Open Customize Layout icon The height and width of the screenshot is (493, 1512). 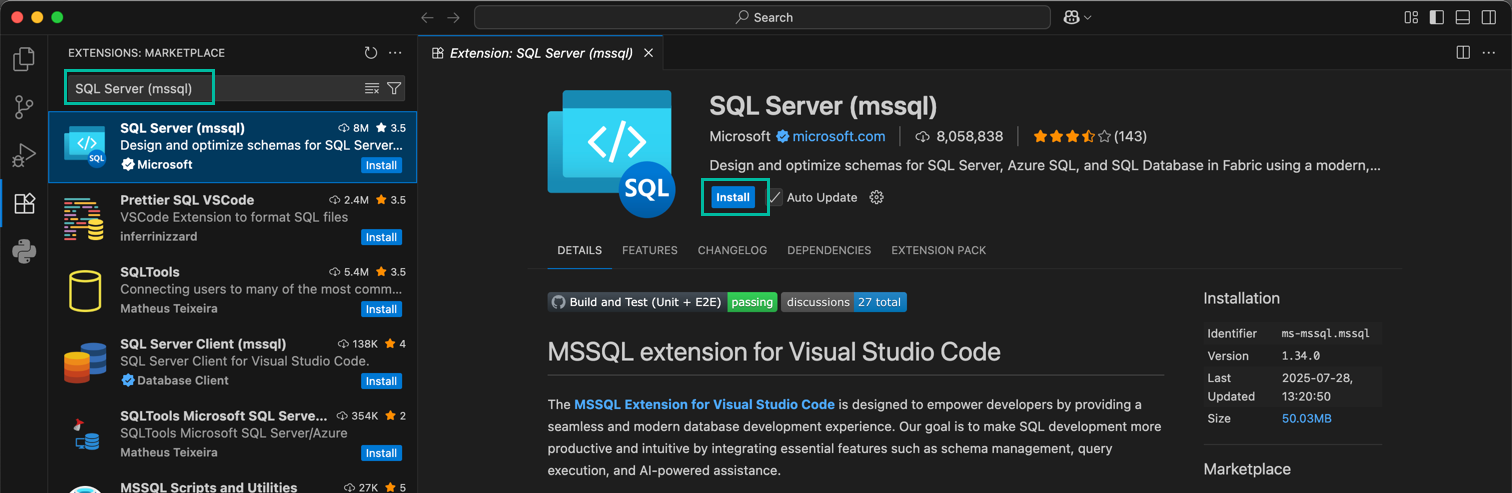click(x=1411, y=17)
